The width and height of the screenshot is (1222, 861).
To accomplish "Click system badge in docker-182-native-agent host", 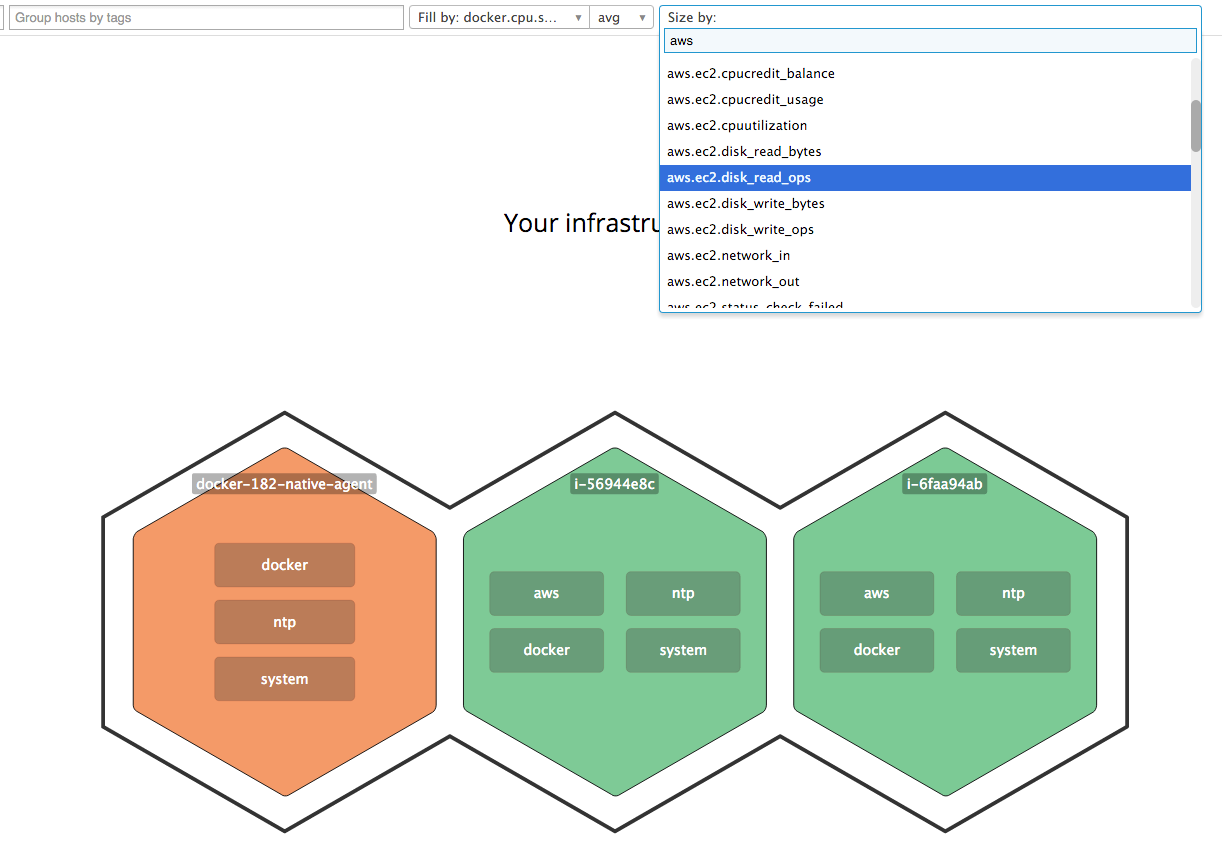I will point(284,679).
